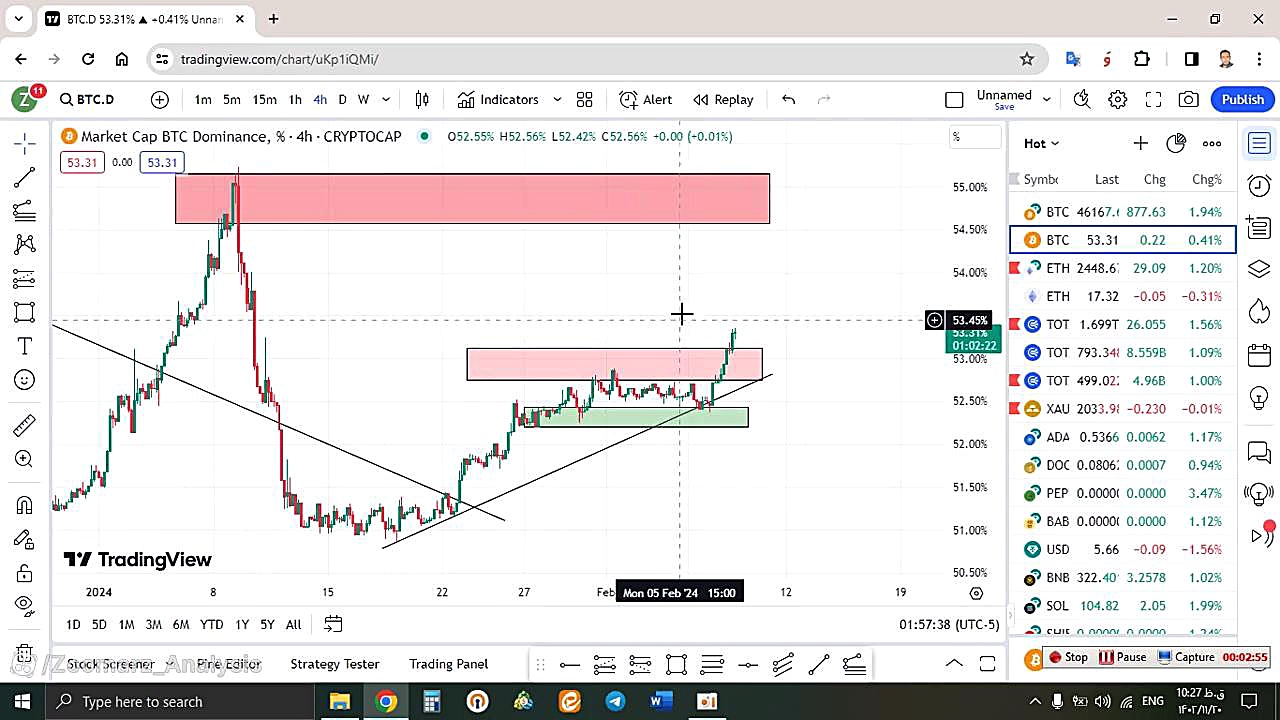
Task: Toggle percent scale box on price axis
Action: click(975, 137)
